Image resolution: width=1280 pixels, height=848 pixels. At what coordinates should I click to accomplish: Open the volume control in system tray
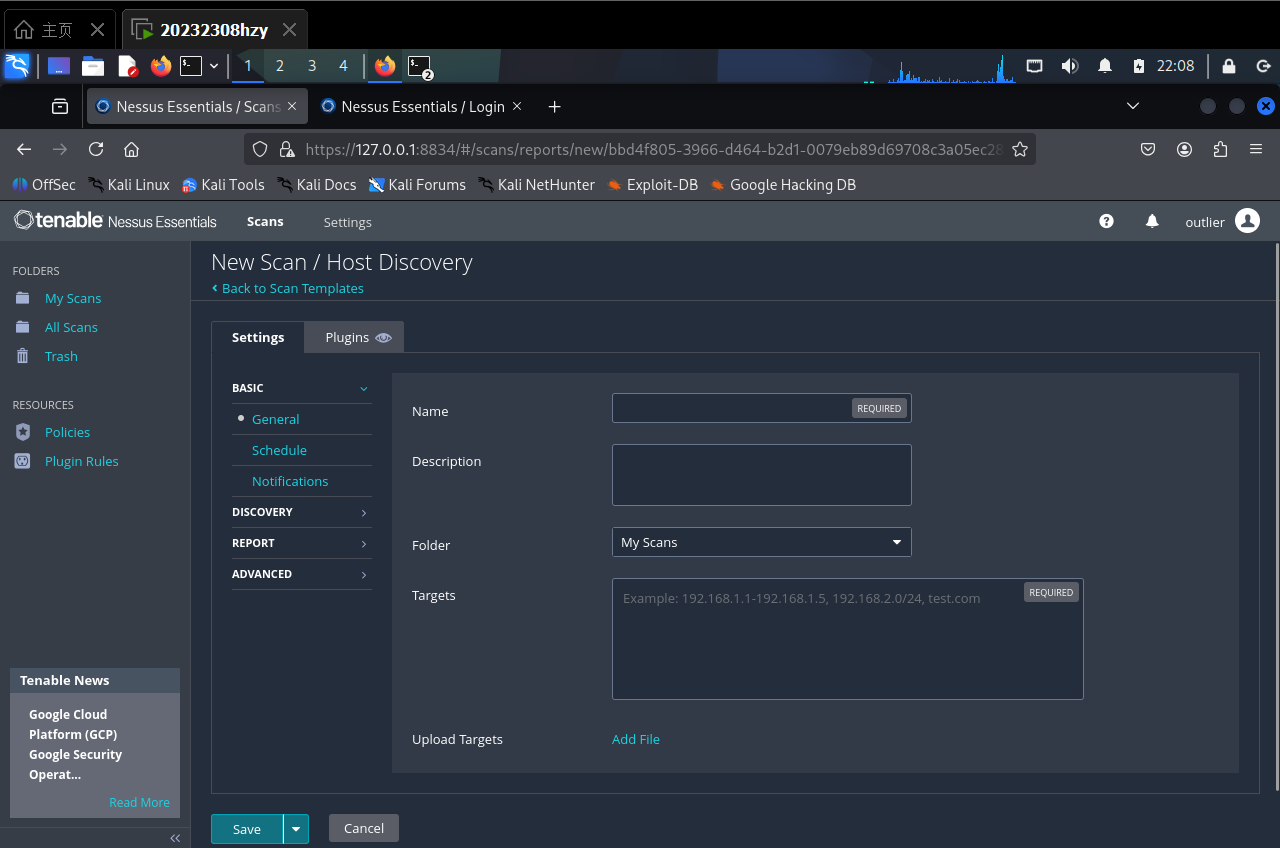point(1069,66)
